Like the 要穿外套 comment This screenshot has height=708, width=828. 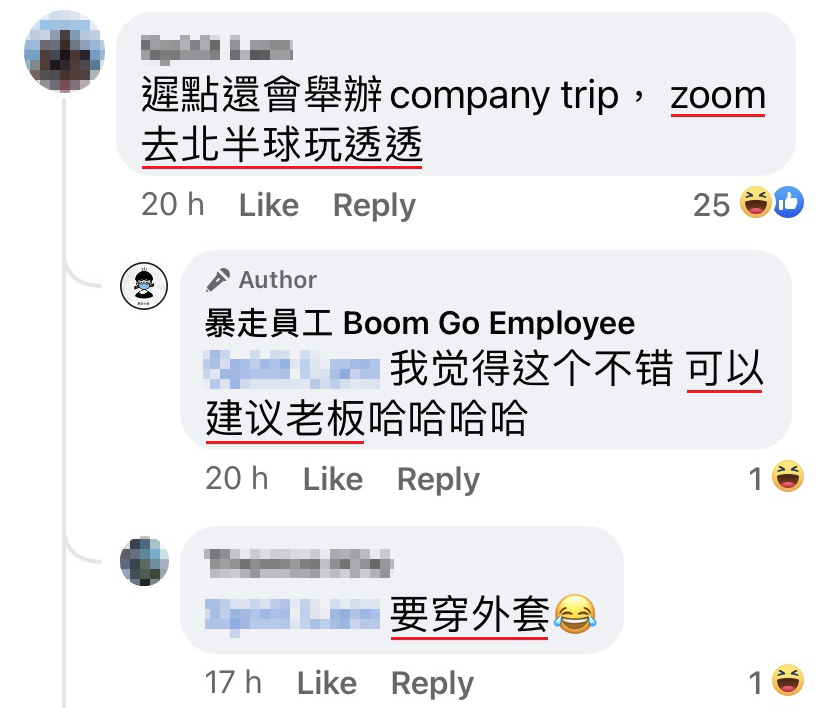click(327, 683)
